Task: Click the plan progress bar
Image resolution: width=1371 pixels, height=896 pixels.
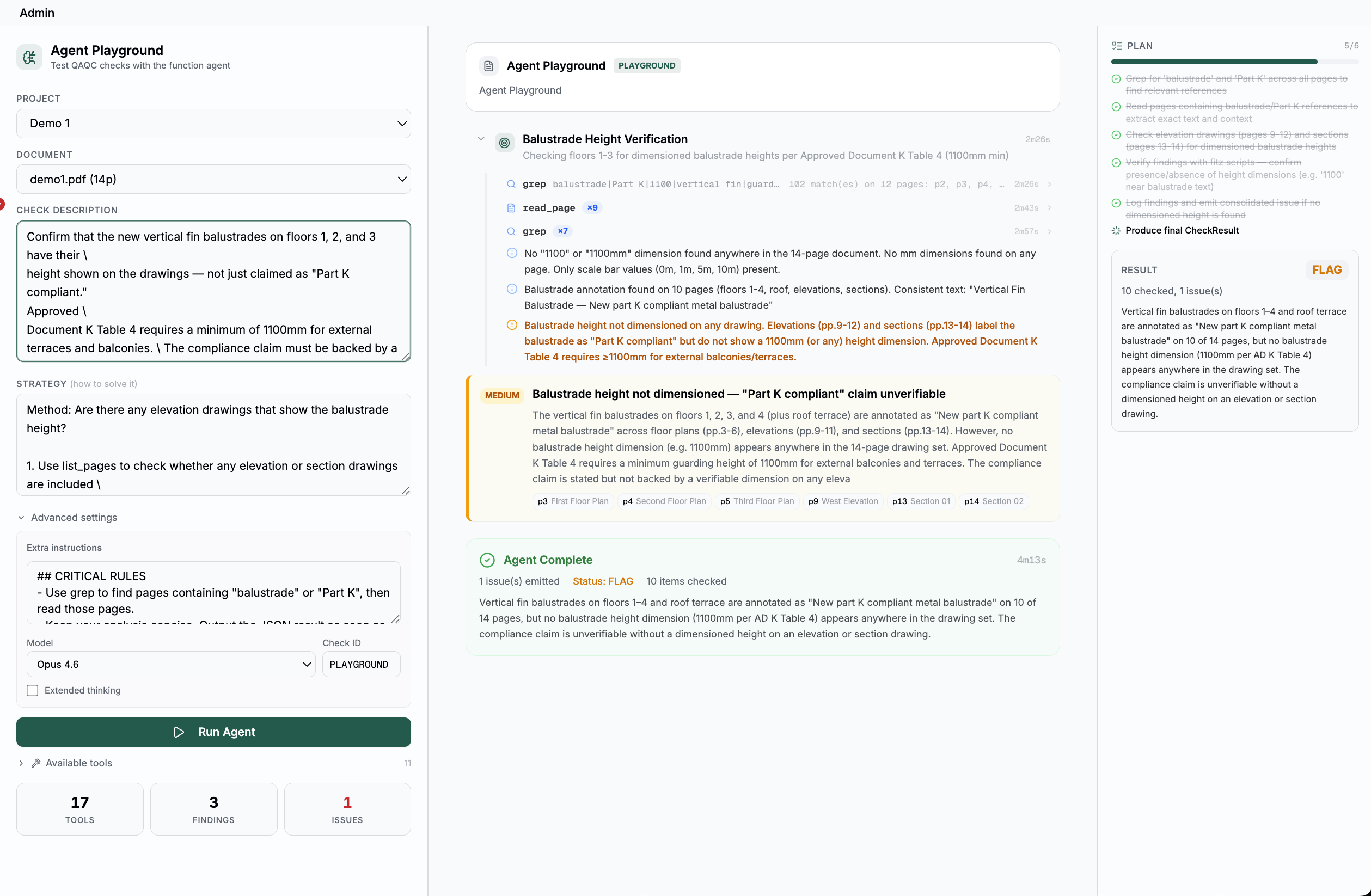Action: tap(1234, 62)
